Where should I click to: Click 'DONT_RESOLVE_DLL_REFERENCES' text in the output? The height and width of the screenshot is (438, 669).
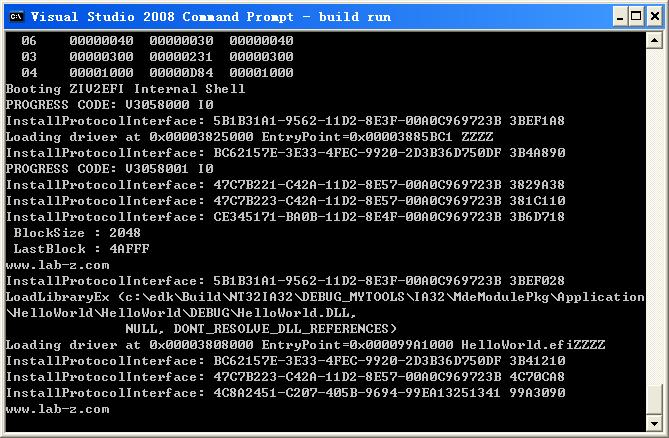pyautogui.click(x=281, y=329)
